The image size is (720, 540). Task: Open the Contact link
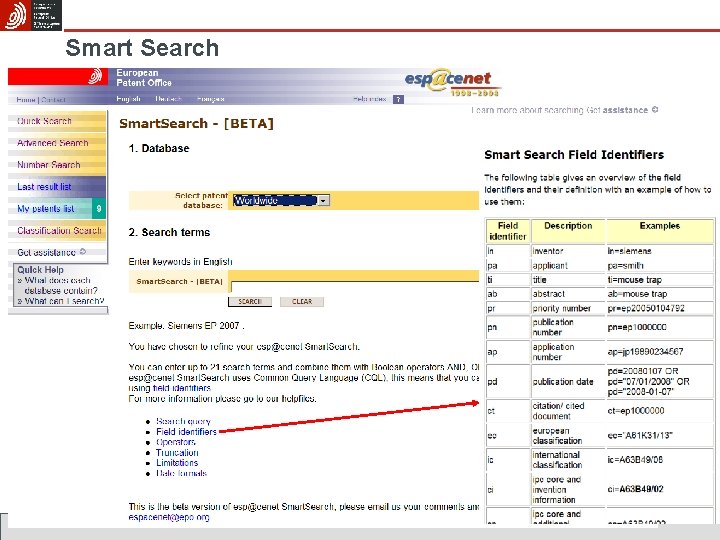(x=53, y=100)
